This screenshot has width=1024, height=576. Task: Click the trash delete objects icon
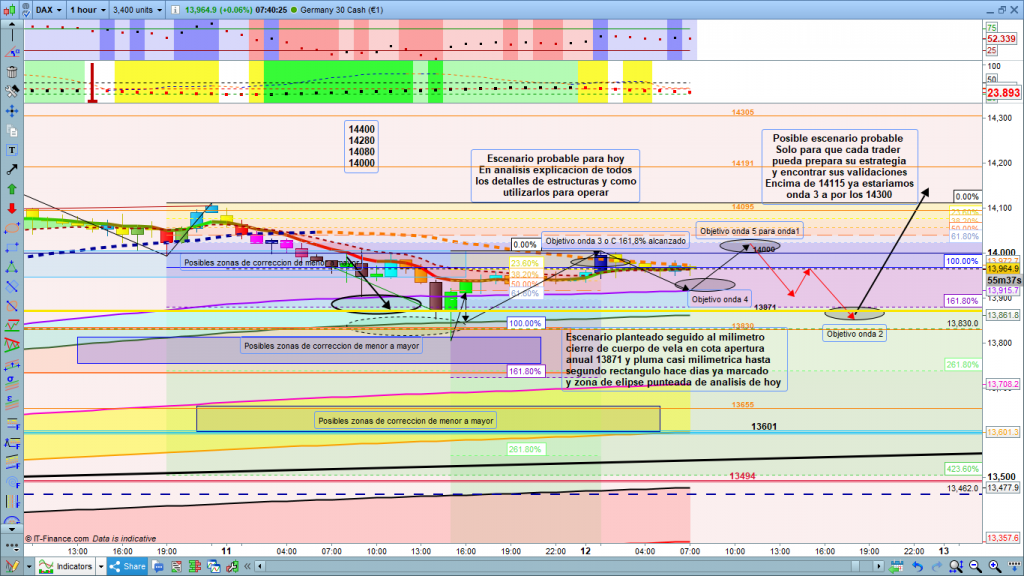11,72
